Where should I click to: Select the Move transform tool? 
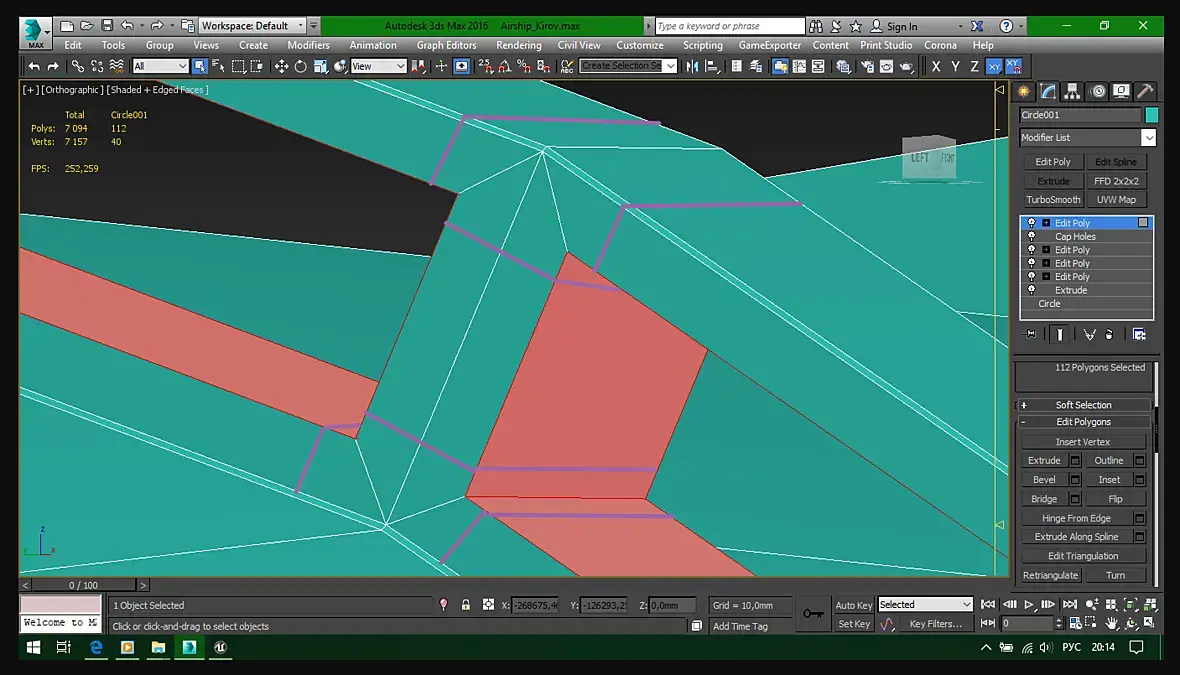pyautogui.click(x=281, y=67)
